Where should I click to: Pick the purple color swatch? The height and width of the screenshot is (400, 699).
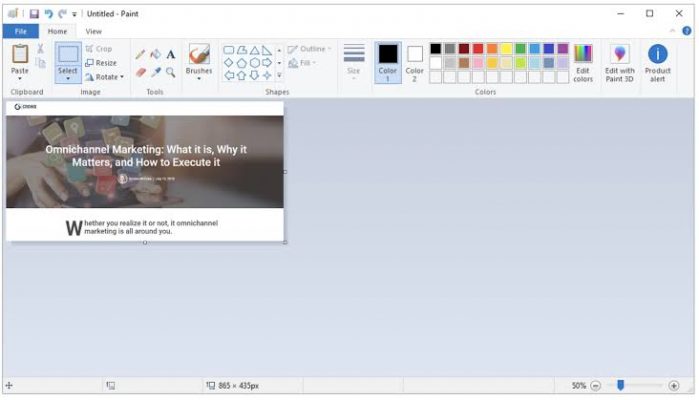(x=563, y=49)
